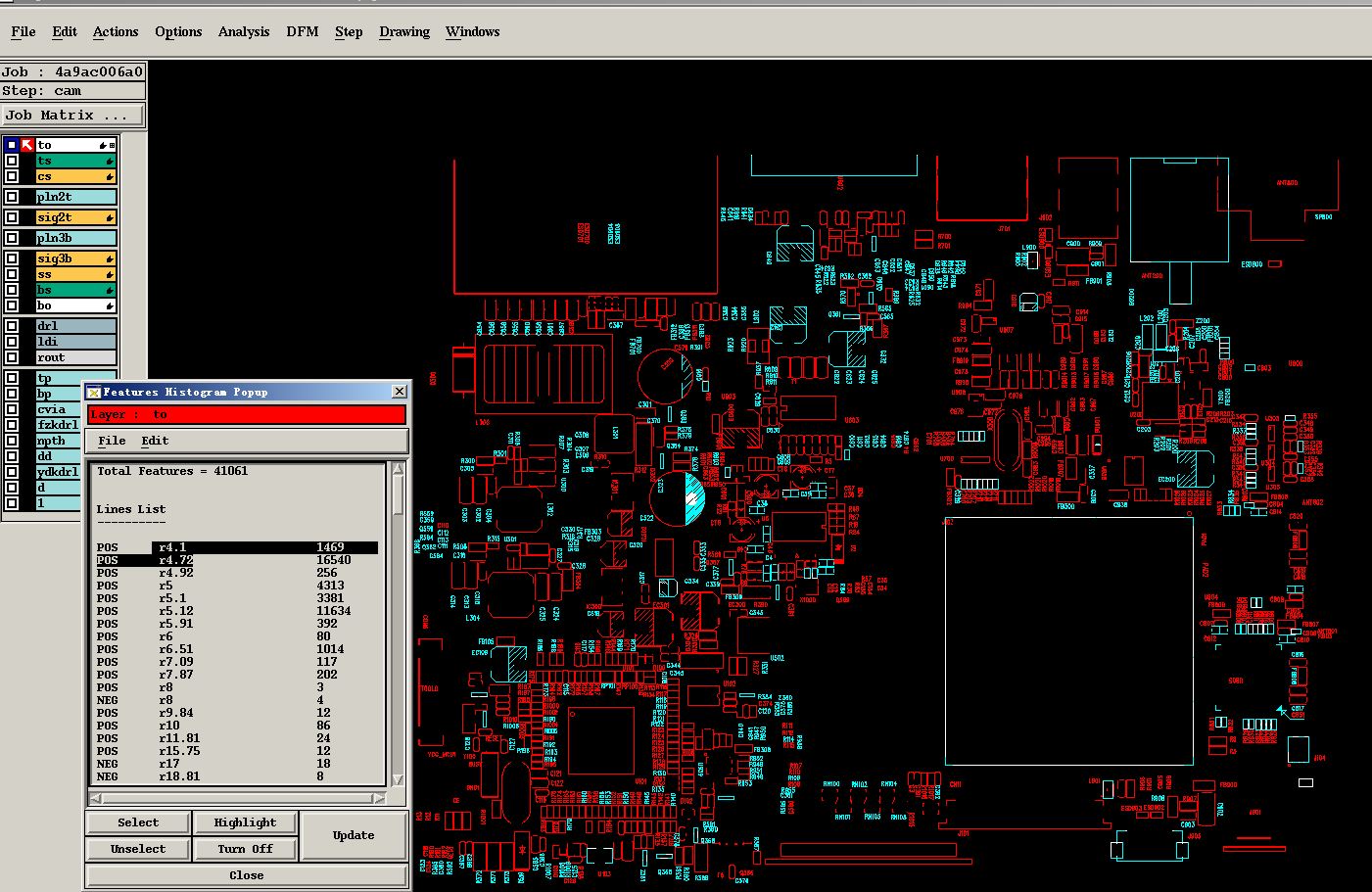Tick the 'bo' layer checkbox
1372x892 pixels.
[x=12, y=305]
